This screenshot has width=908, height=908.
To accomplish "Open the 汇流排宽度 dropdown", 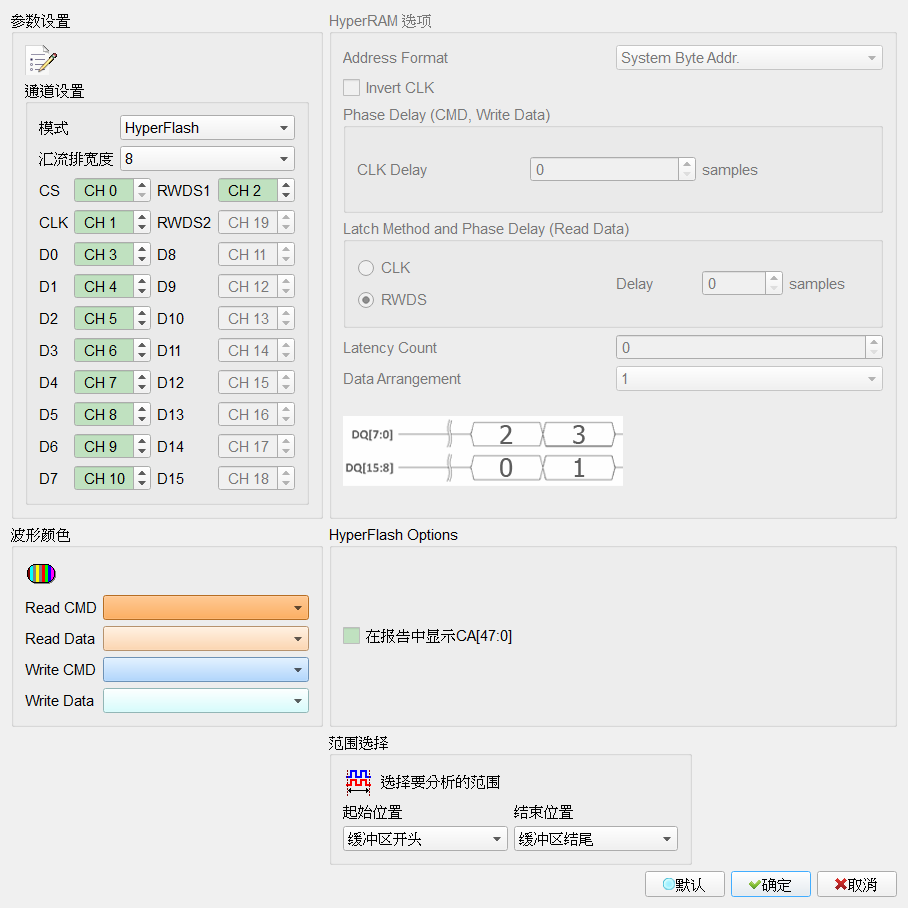I will (207, 159).
